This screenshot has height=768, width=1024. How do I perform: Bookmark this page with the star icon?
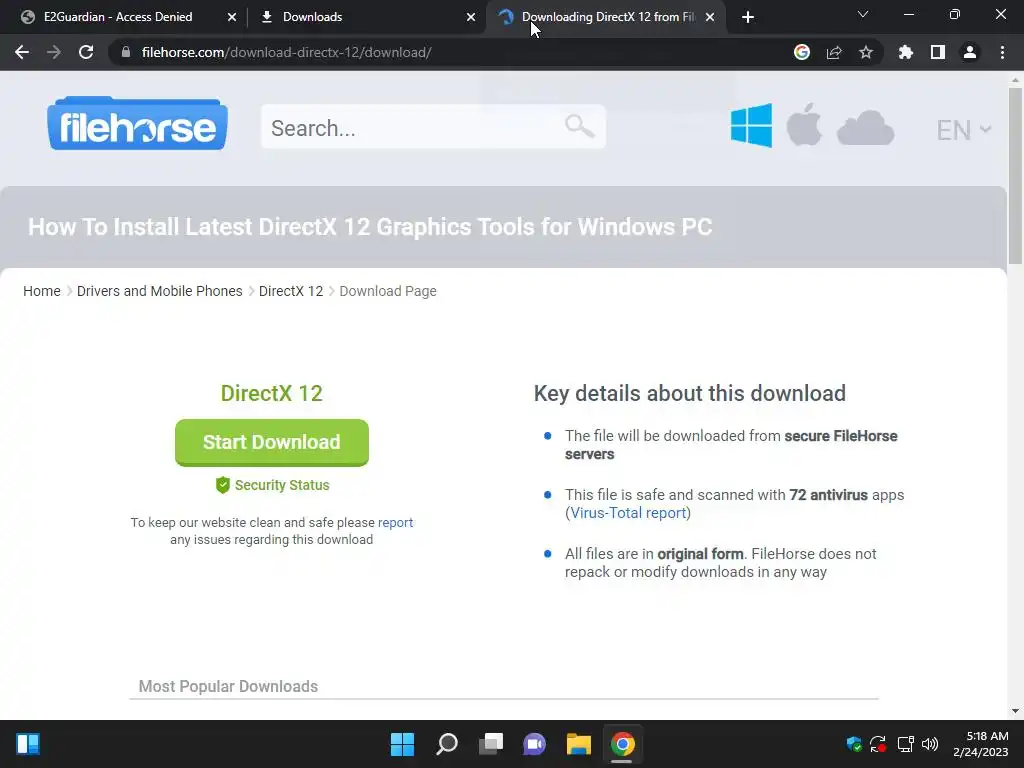click(x=866, y=52)
